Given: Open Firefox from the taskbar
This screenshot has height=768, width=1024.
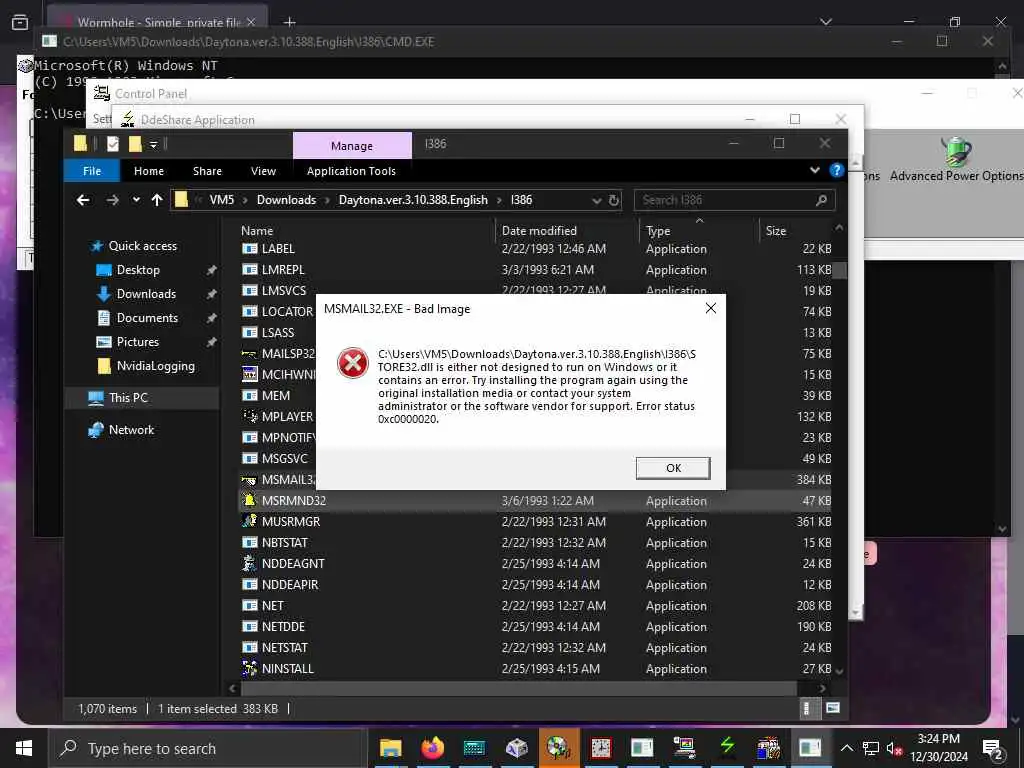Looking at the screenshot, I should 432,748.
